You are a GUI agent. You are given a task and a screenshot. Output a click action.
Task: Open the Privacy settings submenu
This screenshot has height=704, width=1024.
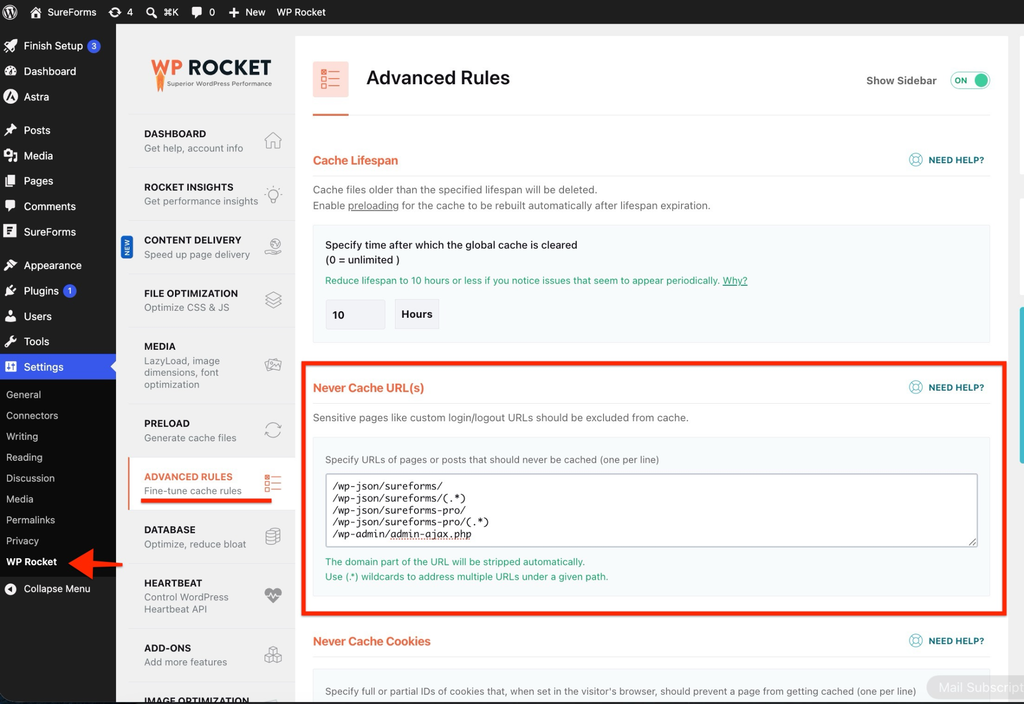(22, 541)
